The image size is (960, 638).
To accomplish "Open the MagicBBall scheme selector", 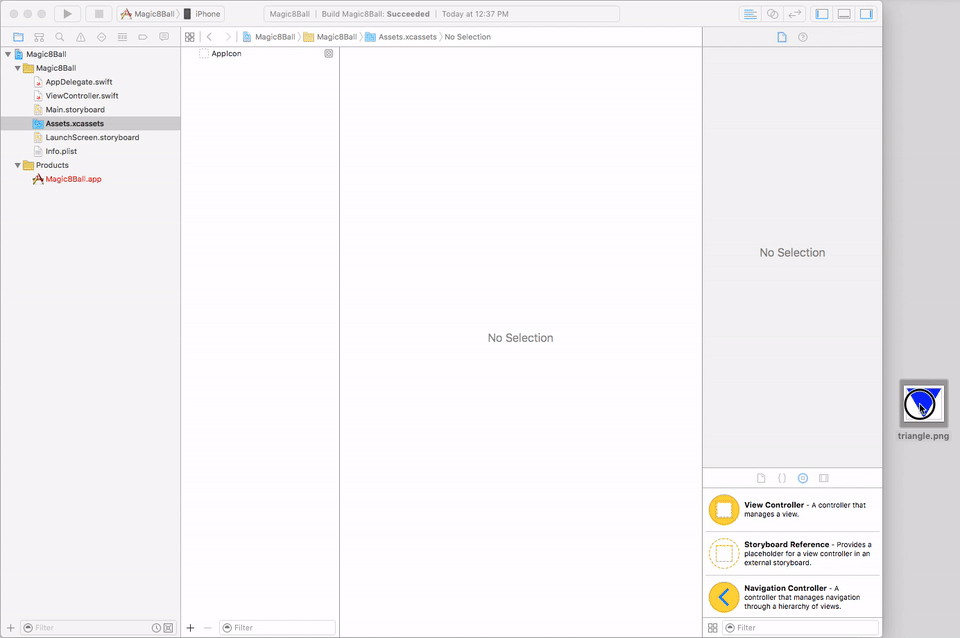I will point(148,13).
